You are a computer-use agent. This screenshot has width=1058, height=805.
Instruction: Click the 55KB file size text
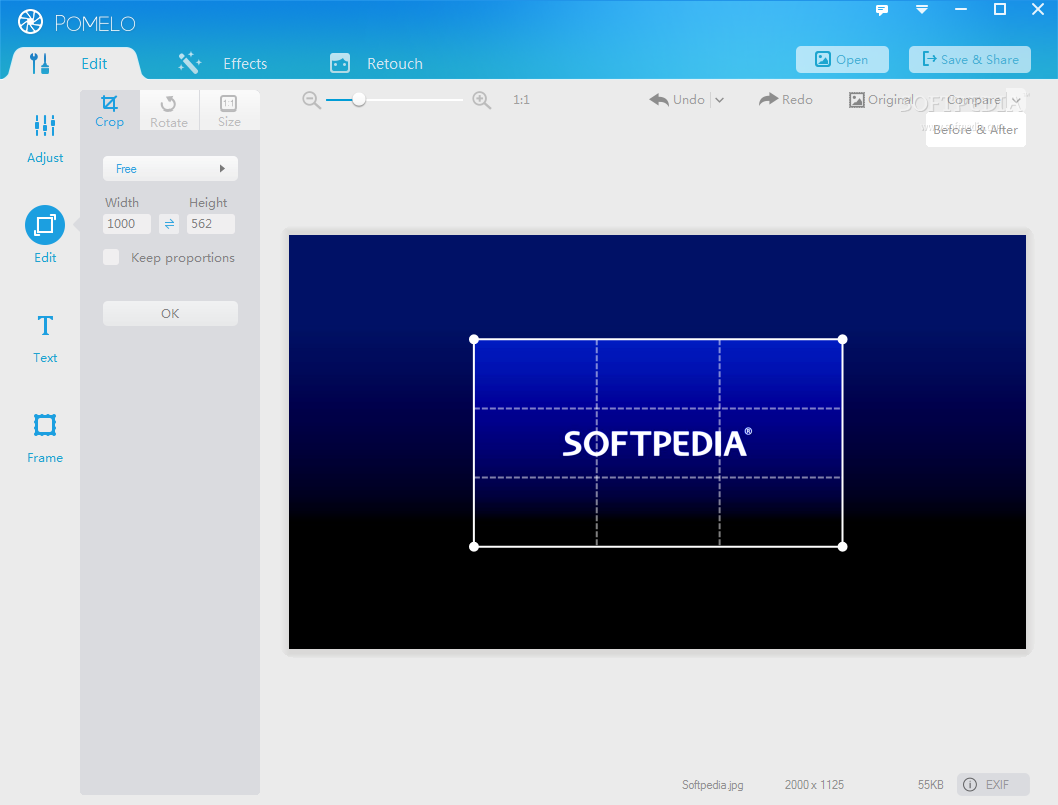pyautogui.click(x=930, y=785)
